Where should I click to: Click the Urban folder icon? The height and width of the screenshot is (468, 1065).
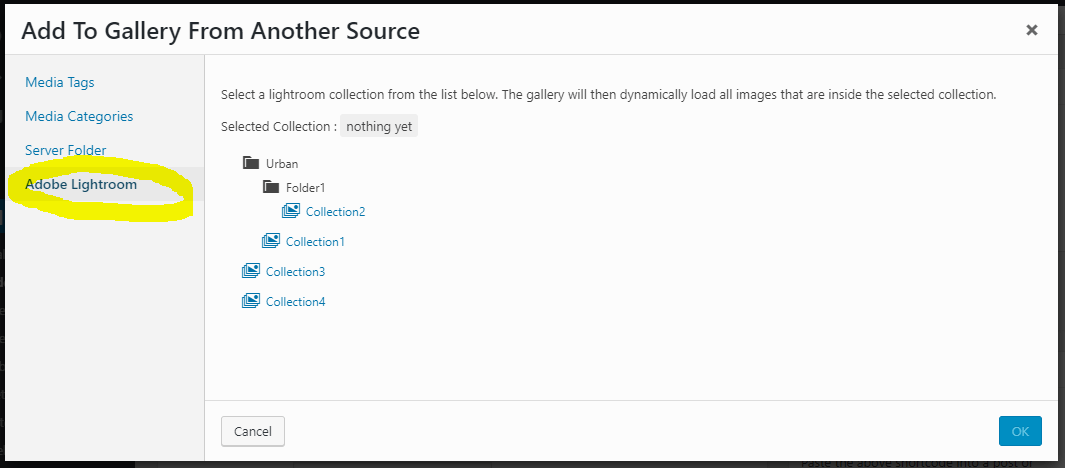[251, 163]
